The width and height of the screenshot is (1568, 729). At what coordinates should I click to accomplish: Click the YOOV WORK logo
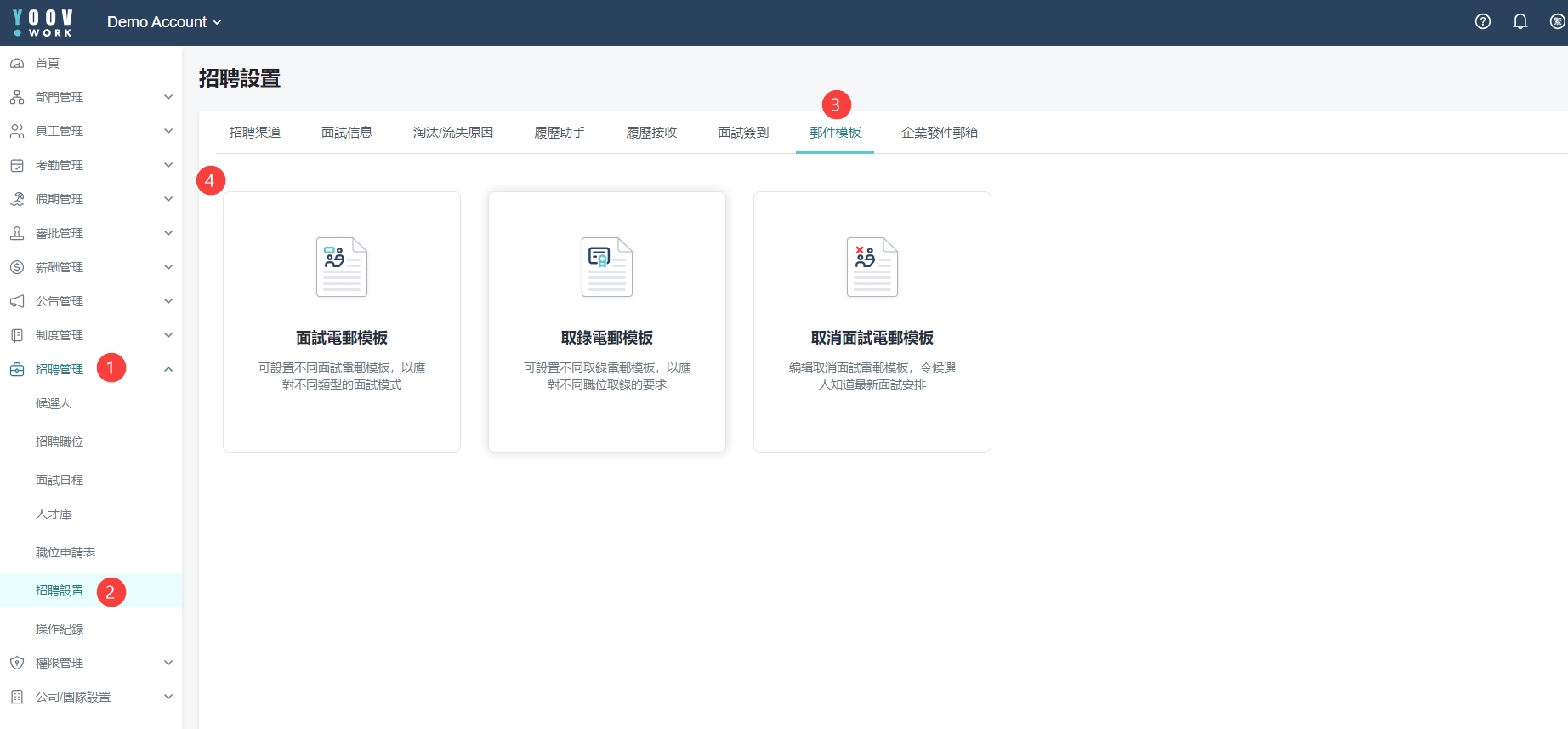[x=43, y=23]
